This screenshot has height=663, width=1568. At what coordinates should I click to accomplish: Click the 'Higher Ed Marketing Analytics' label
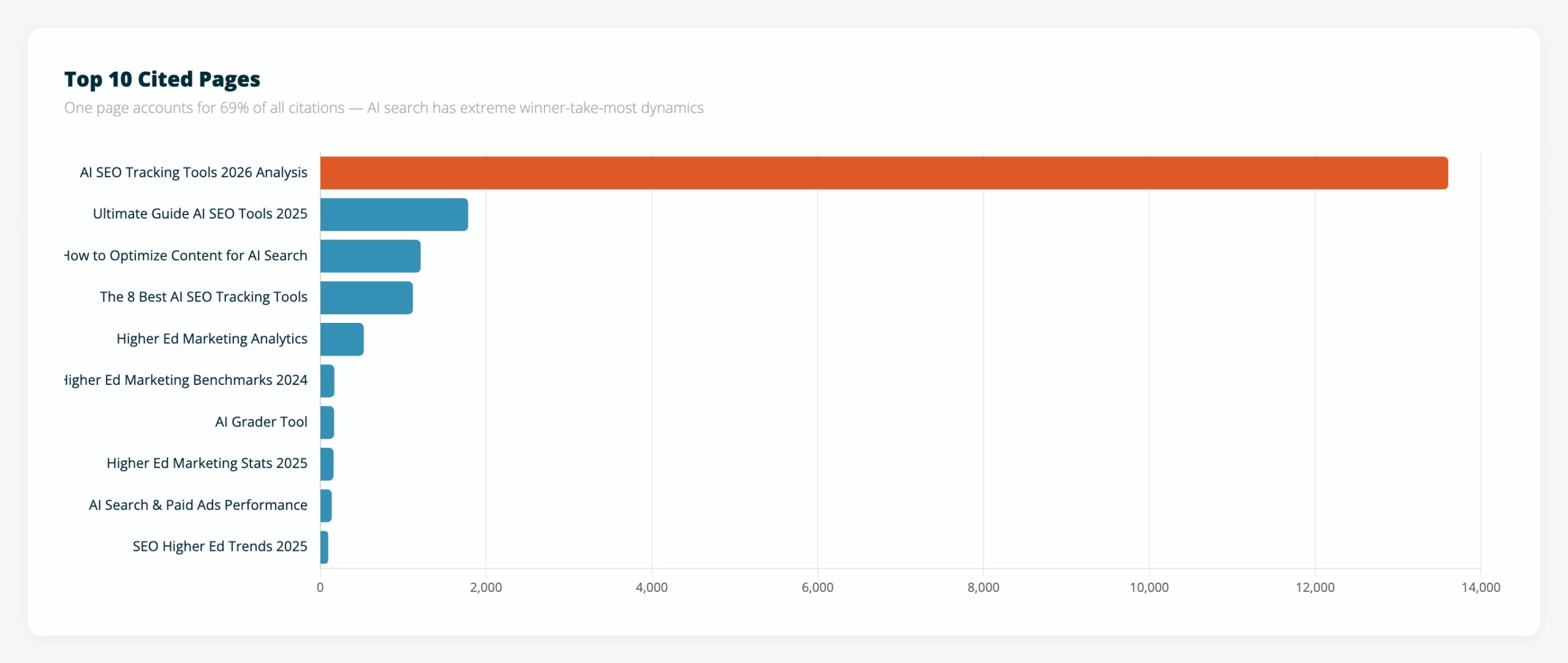tap(212, 338)
